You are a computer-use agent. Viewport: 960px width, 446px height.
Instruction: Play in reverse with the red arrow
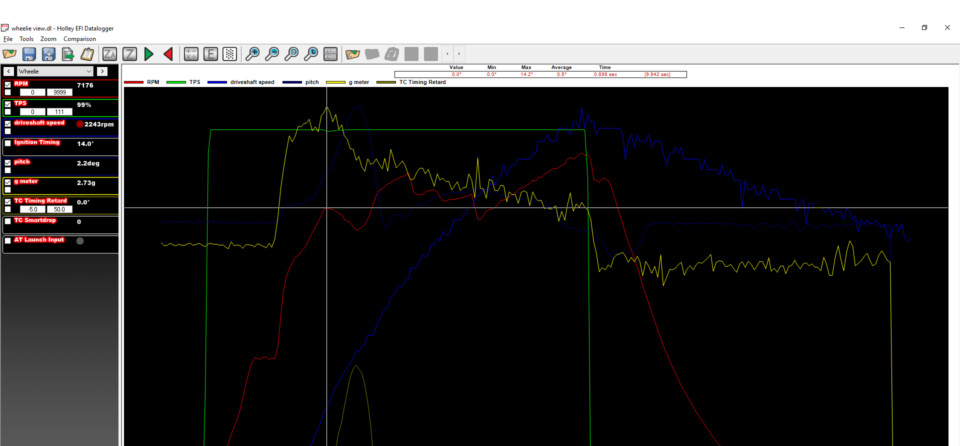click(x=168, y=54)
